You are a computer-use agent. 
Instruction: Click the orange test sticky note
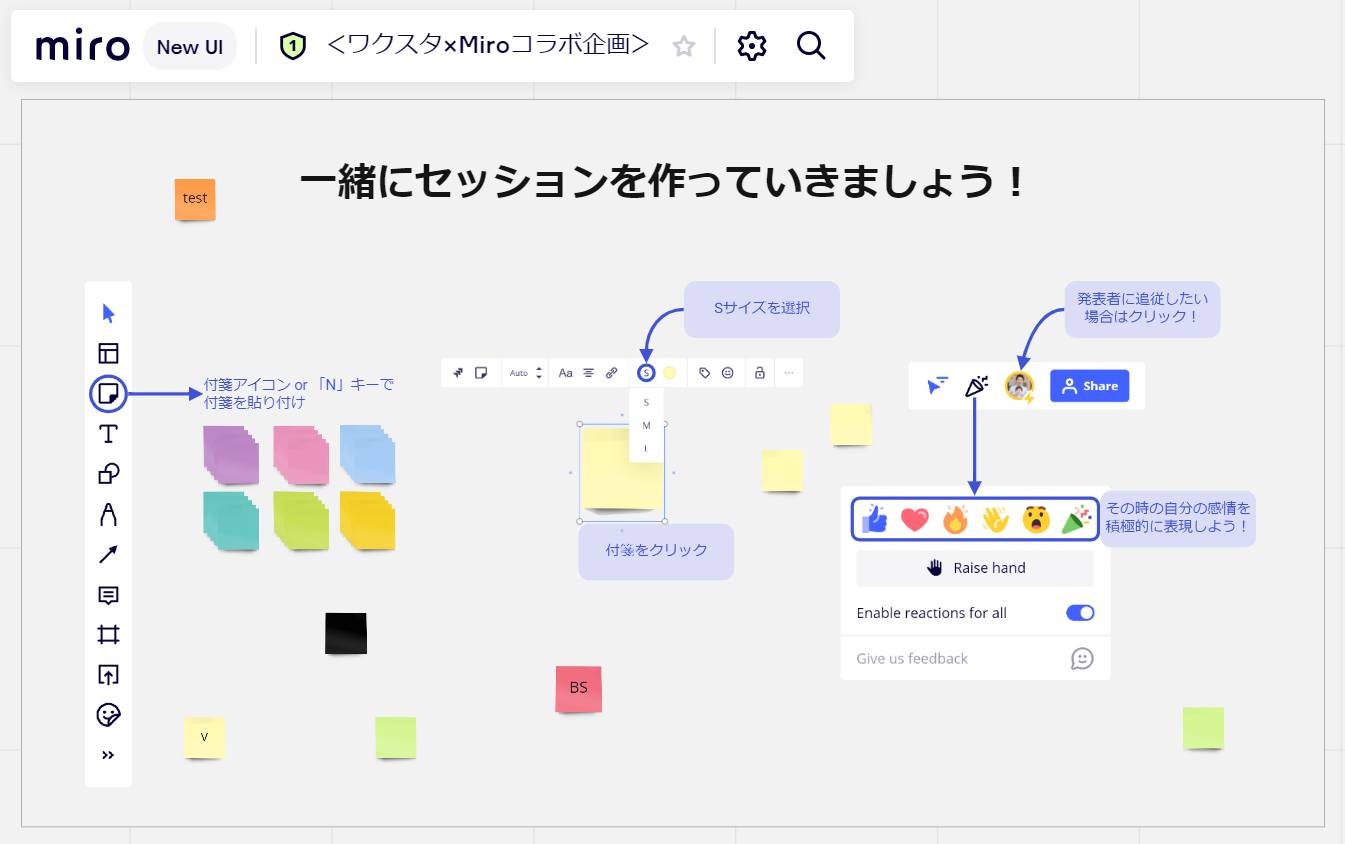[195, 199]
